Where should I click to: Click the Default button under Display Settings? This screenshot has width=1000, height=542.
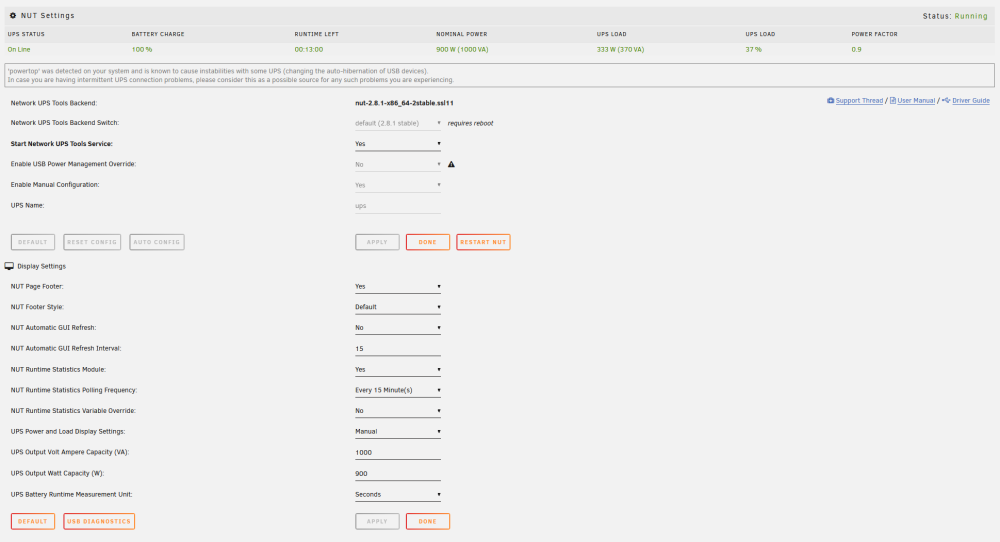33,522
